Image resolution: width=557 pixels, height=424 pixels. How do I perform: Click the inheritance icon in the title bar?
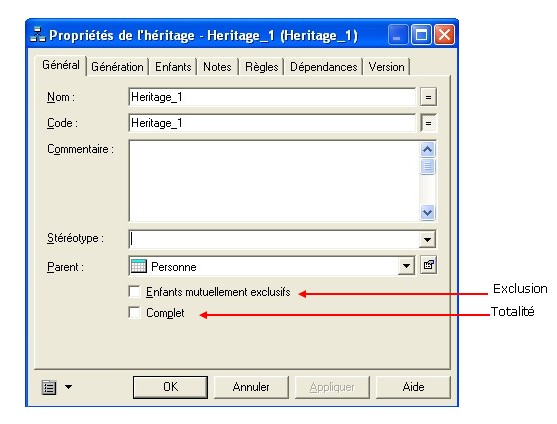pyautogui.click(x=38, y=35)
